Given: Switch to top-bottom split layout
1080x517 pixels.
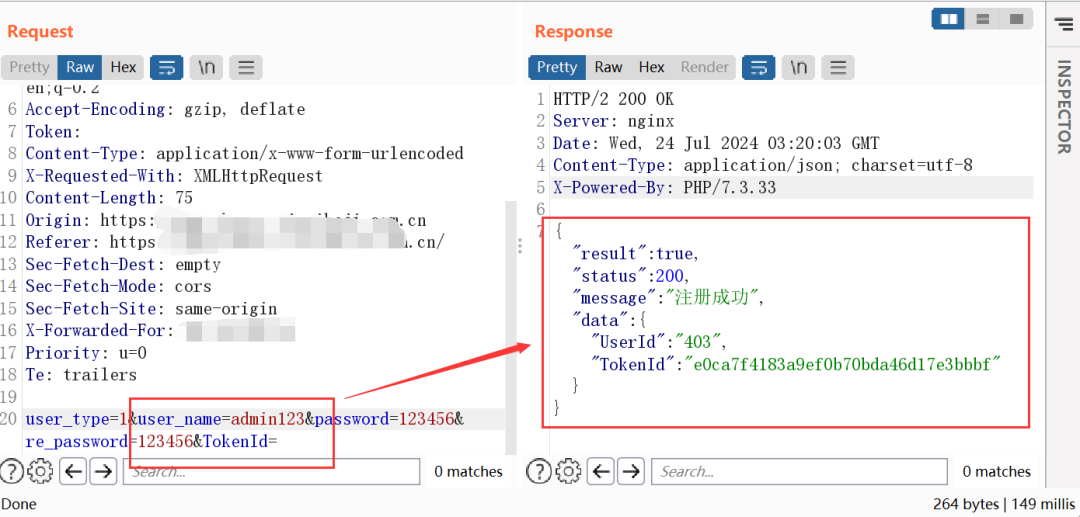Looking at the screenshot, I should pyautogui.click(x=983, y=19).
